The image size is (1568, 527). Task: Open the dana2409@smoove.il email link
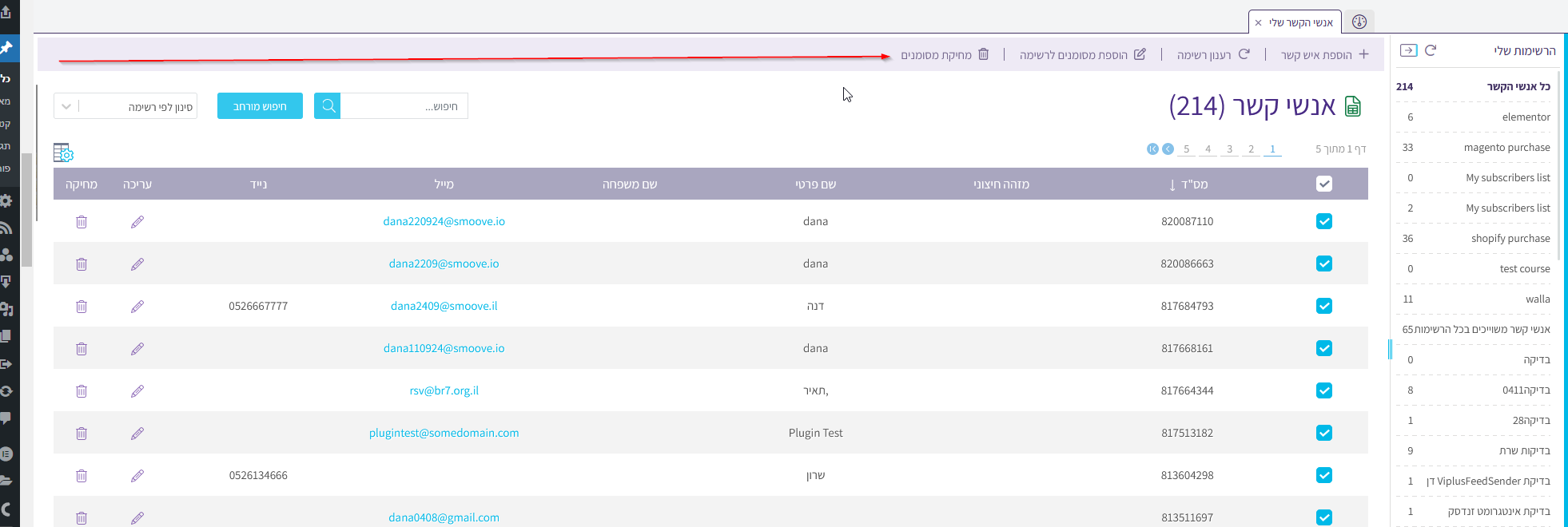coord(444,307)
